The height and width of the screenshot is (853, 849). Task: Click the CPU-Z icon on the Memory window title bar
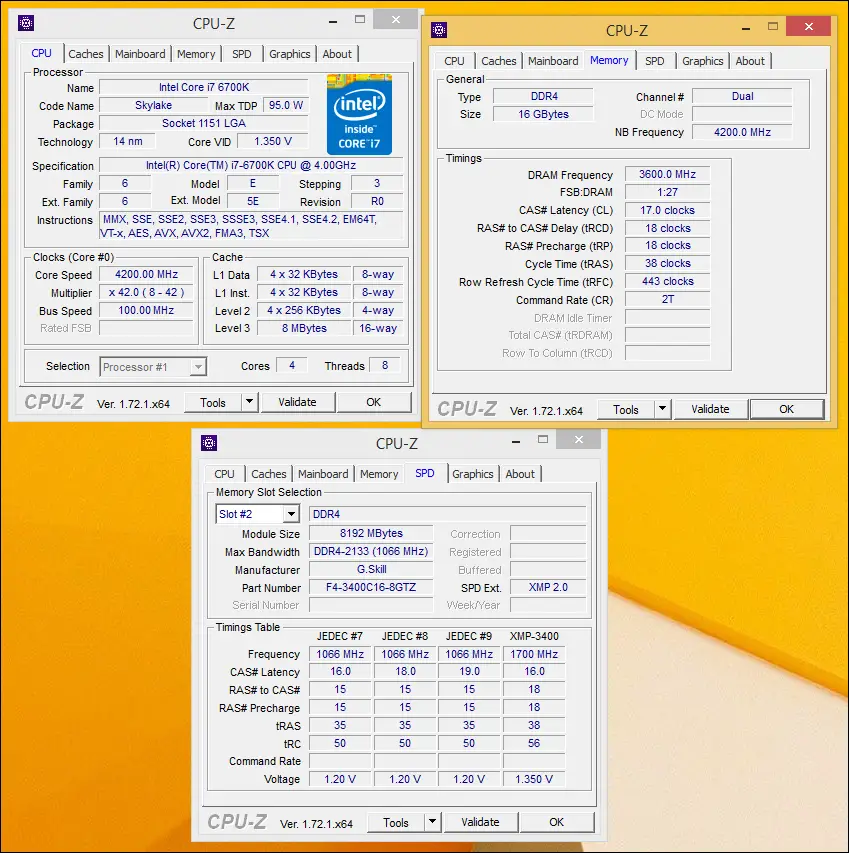click(x=439, y=30)
